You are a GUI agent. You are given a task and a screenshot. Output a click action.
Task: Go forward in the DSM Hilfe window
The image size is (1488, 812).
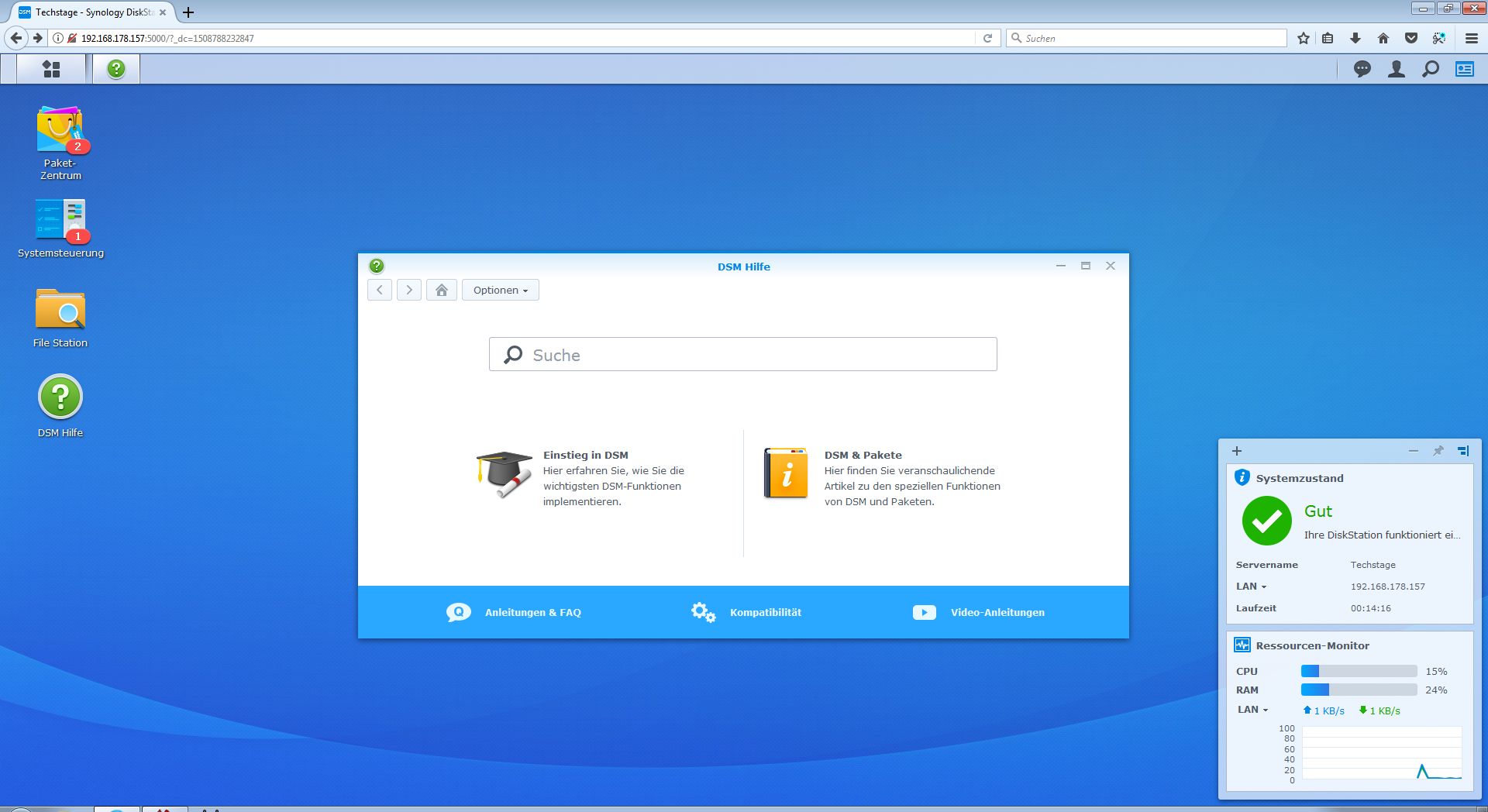[409, 290]
